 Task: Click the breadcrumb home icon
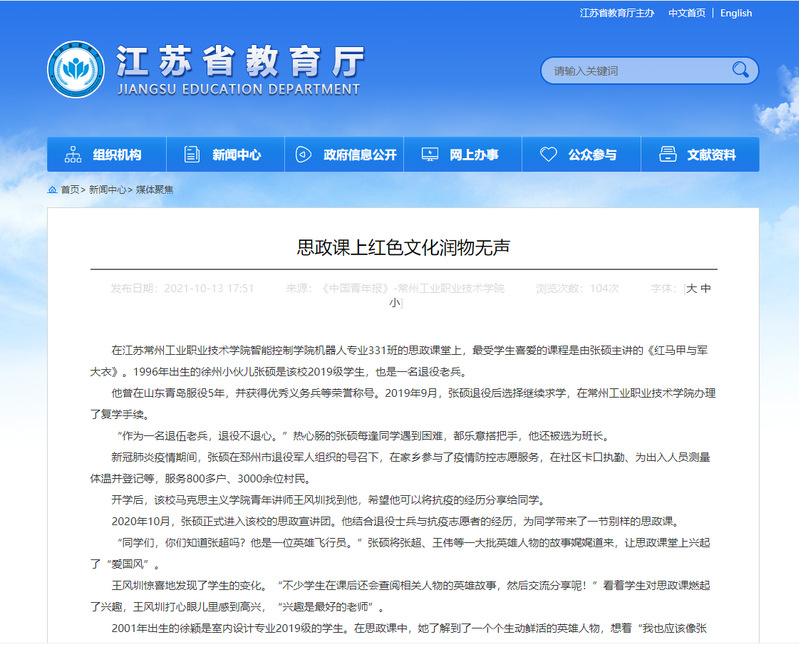(x=52, y=189)
